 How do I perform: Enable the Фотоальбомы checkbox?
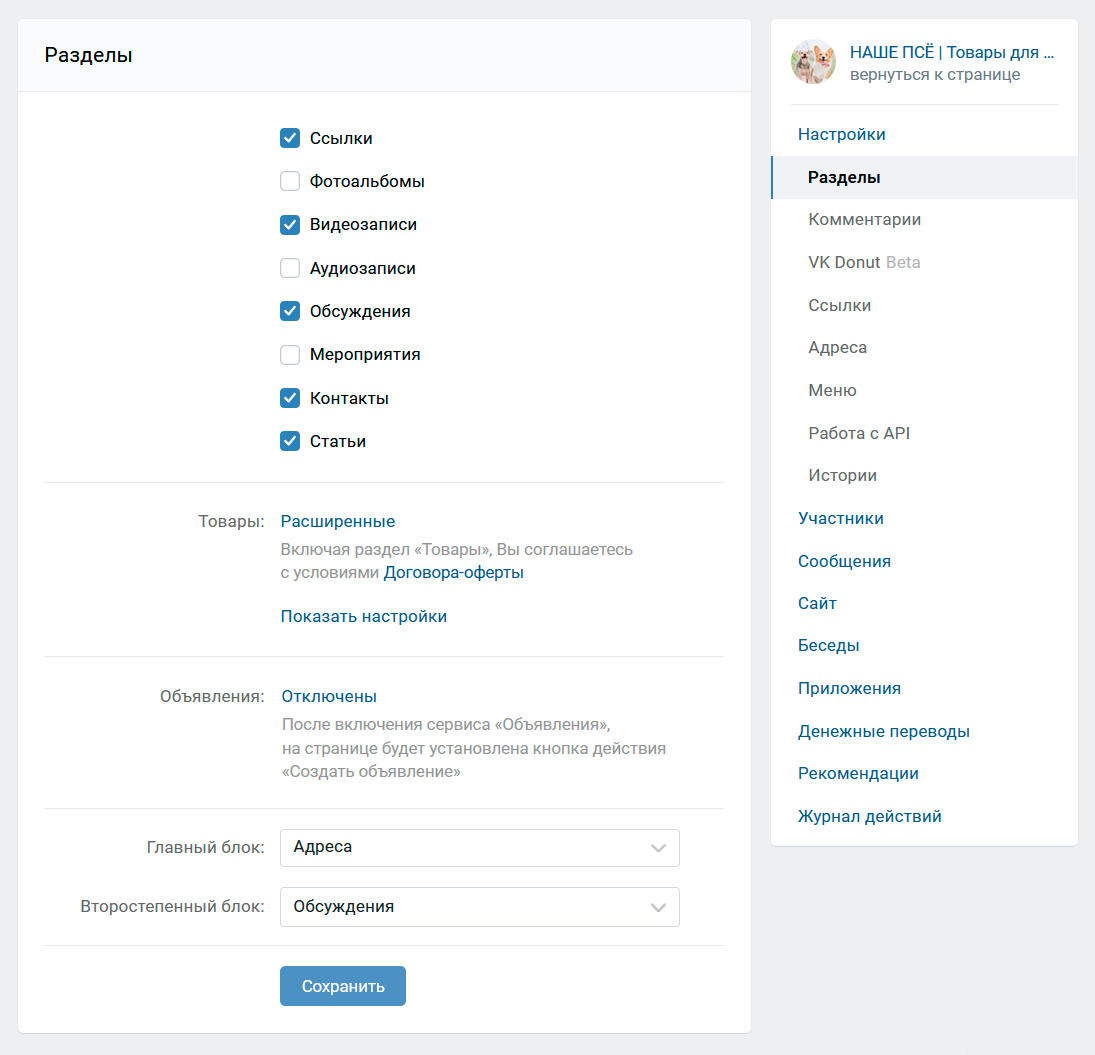290,182
